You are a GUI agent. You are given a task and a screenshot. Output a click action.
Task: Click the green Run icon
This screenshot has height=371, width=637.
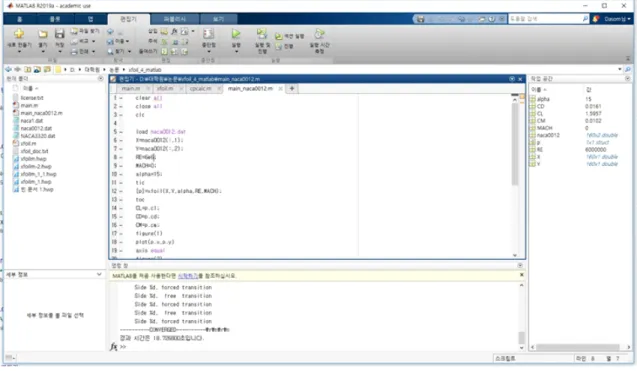tap(236, 34)
